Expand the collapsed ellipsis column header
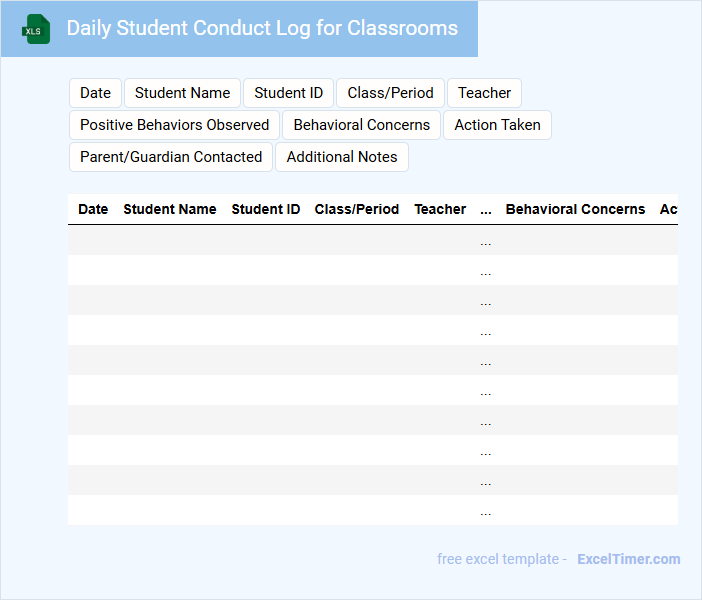702x600 pixels. point(486,210)
